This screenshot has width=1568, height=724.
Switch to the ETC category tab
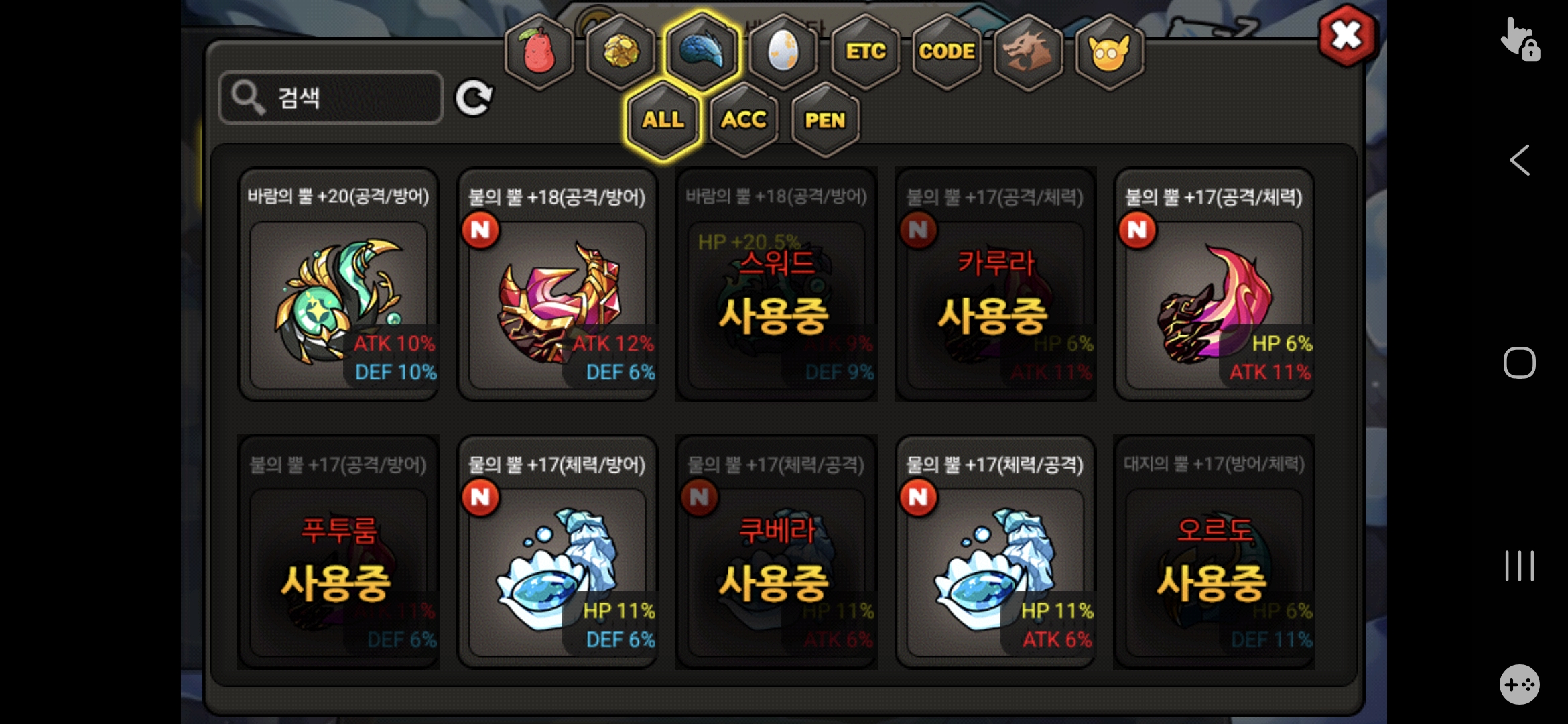[x=865, y=52]
